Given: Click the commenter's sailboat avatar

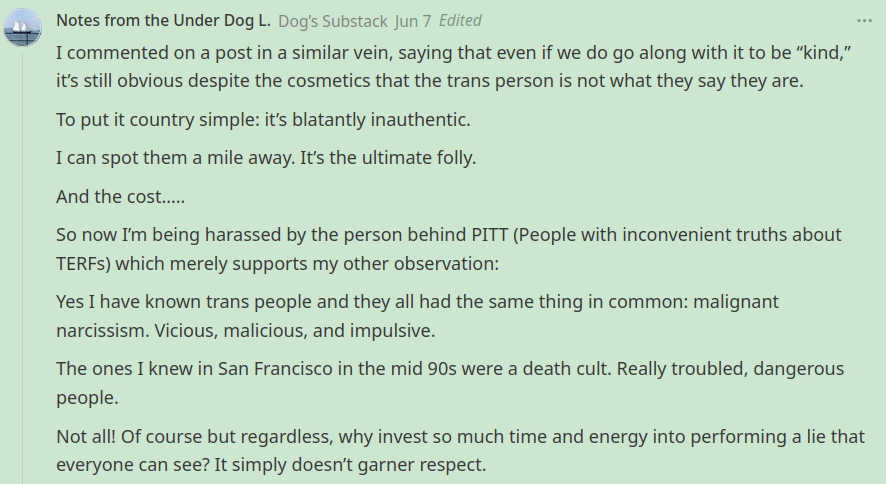Looking at the screenshot, I should [23, 27].
